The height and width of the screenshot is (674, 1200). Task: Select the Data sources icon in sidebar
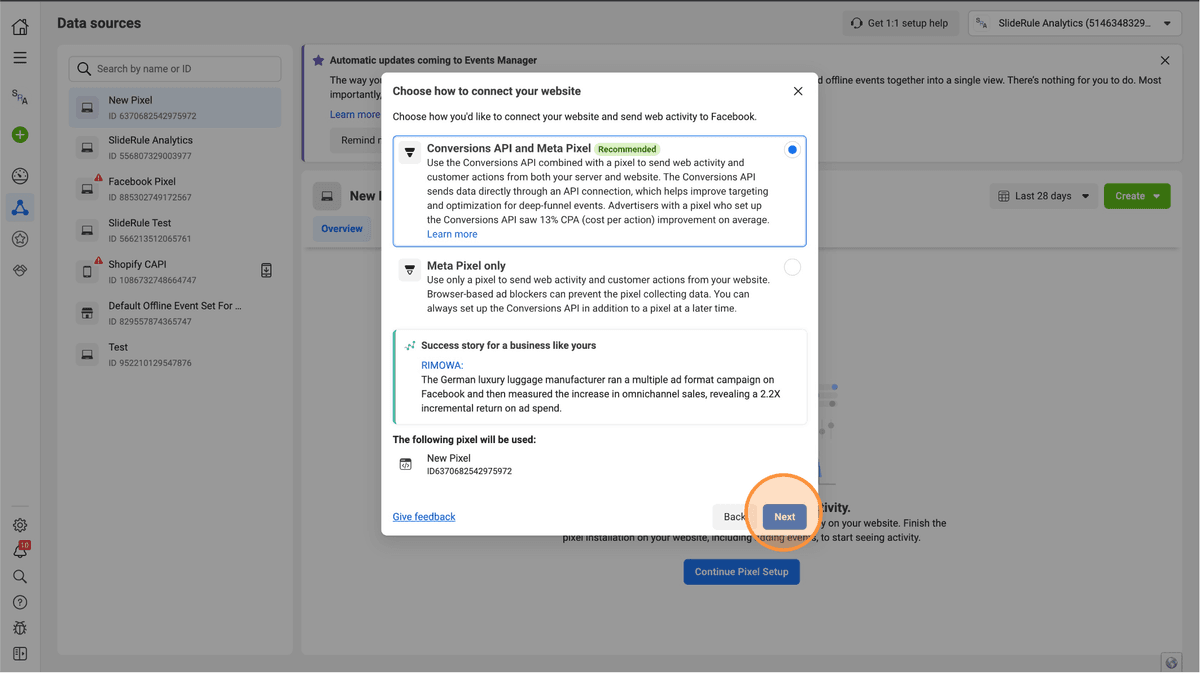point(20,208)
